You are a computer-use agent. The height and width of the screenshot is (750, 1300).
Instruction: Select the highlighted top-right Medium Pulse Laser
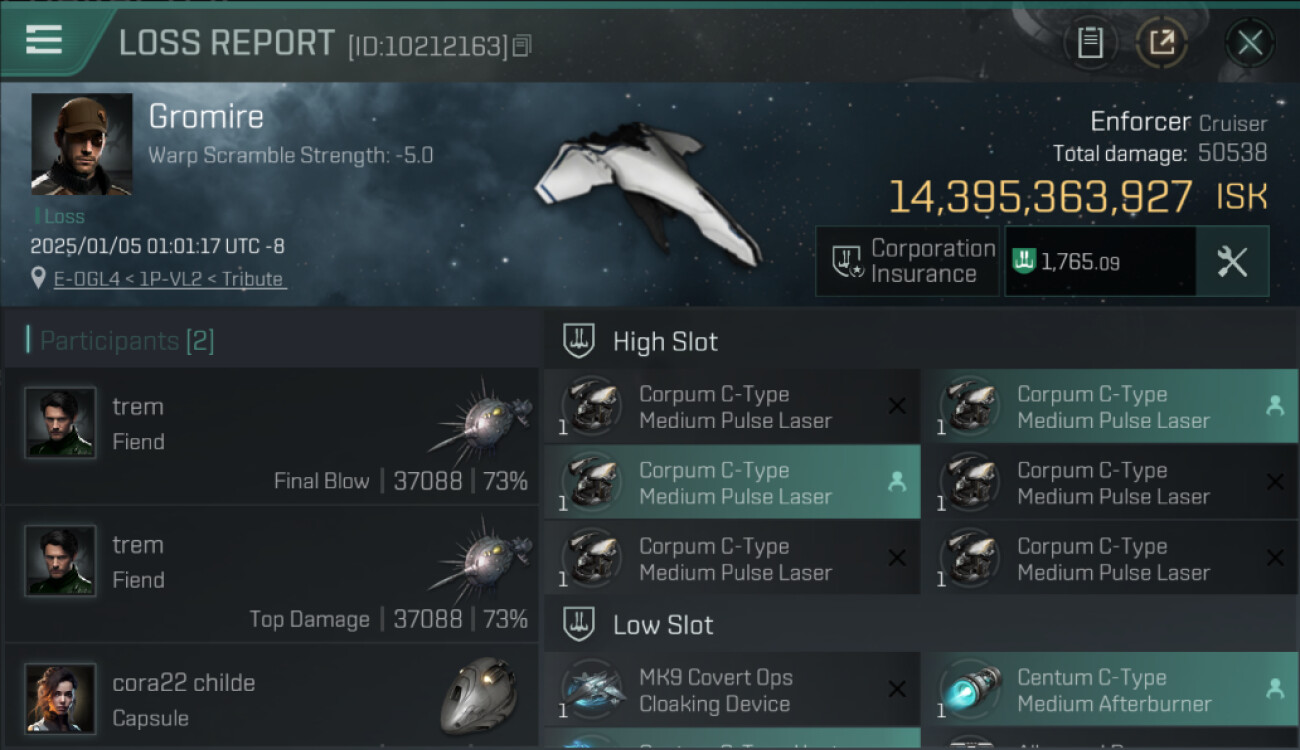point(1109,407)
